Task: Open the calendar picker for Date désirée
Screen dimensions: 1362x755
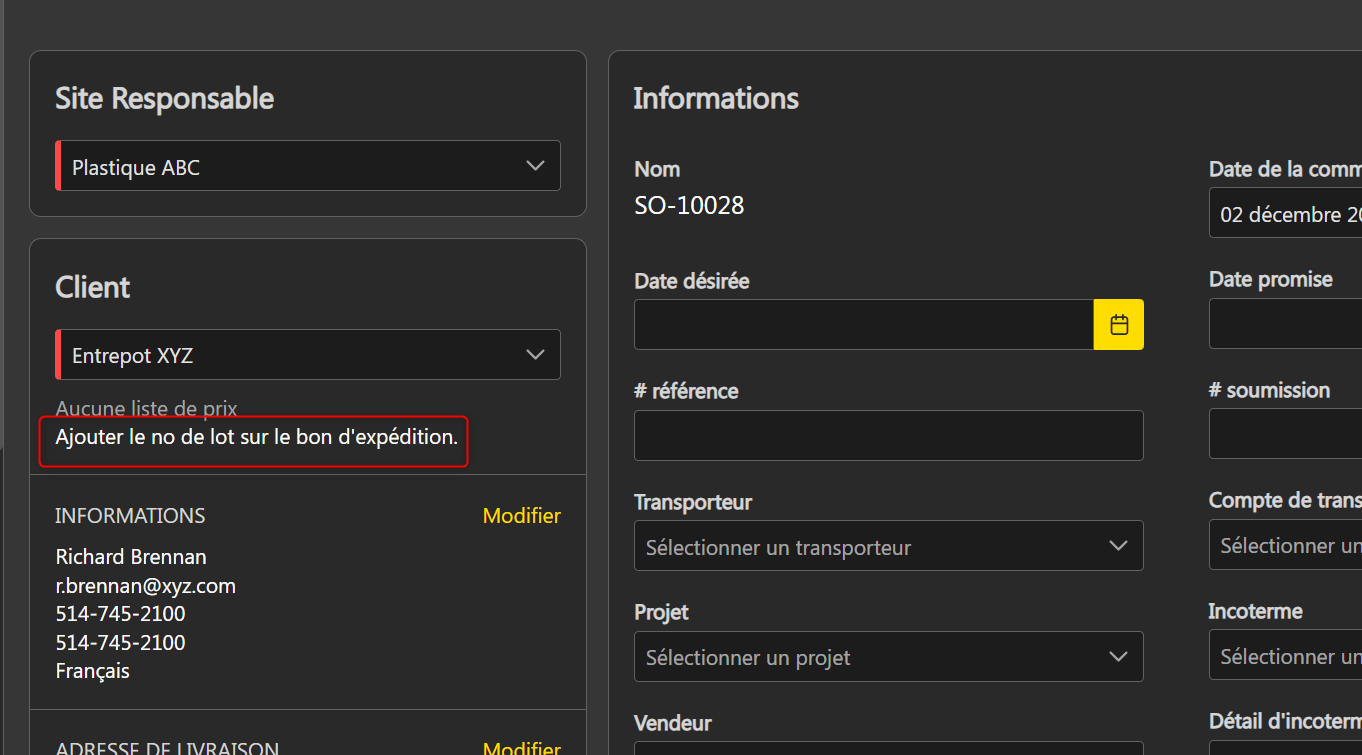Action: [x=1118, y=325]
